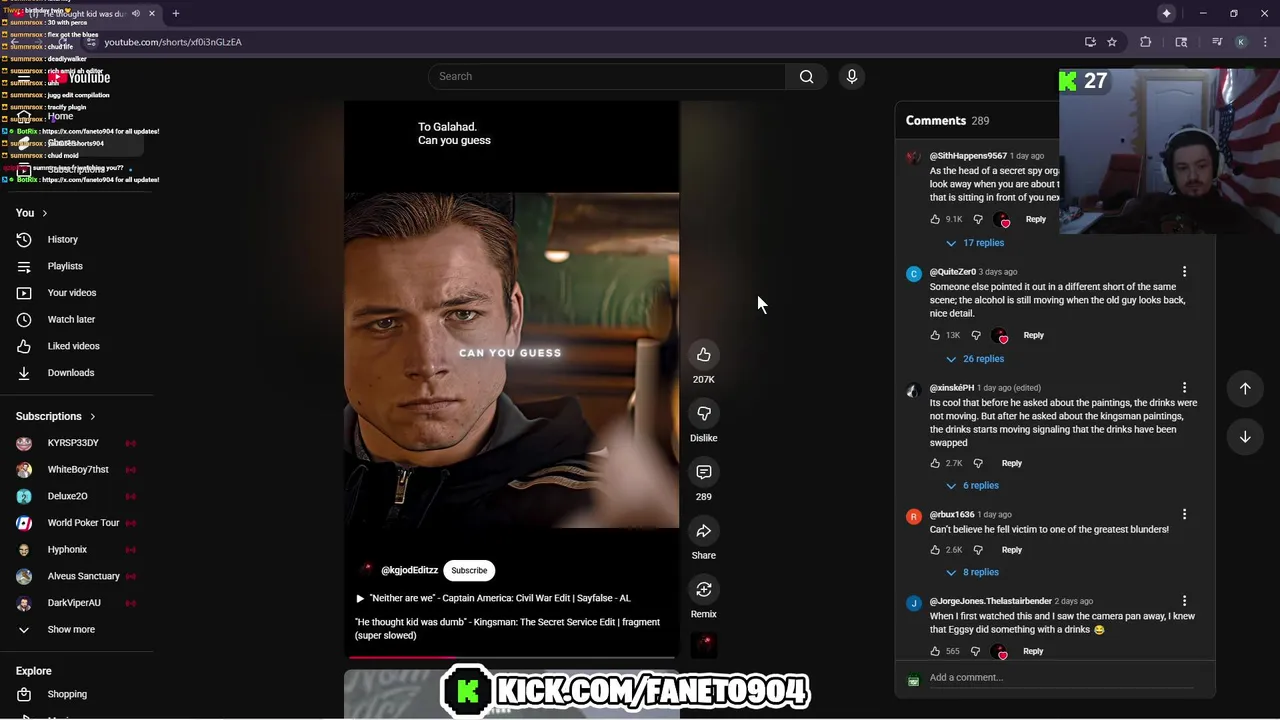Select the YouTube Shorts browser tab
The width and height of the screenshot is (1280, 720).
tap(85, 14)
